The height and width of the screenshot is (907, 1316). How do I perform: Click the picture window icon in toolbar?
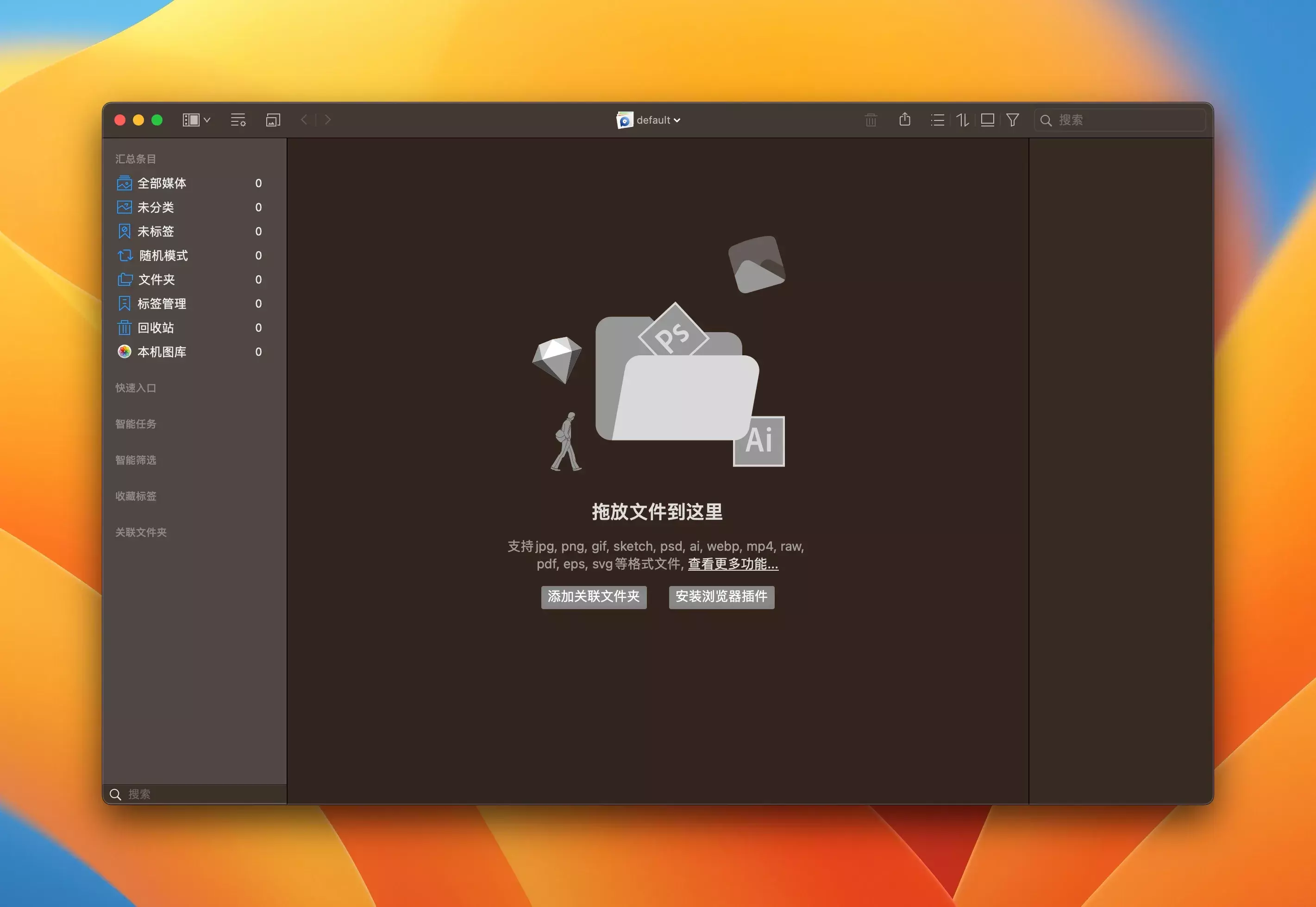(x=273, y=120)
